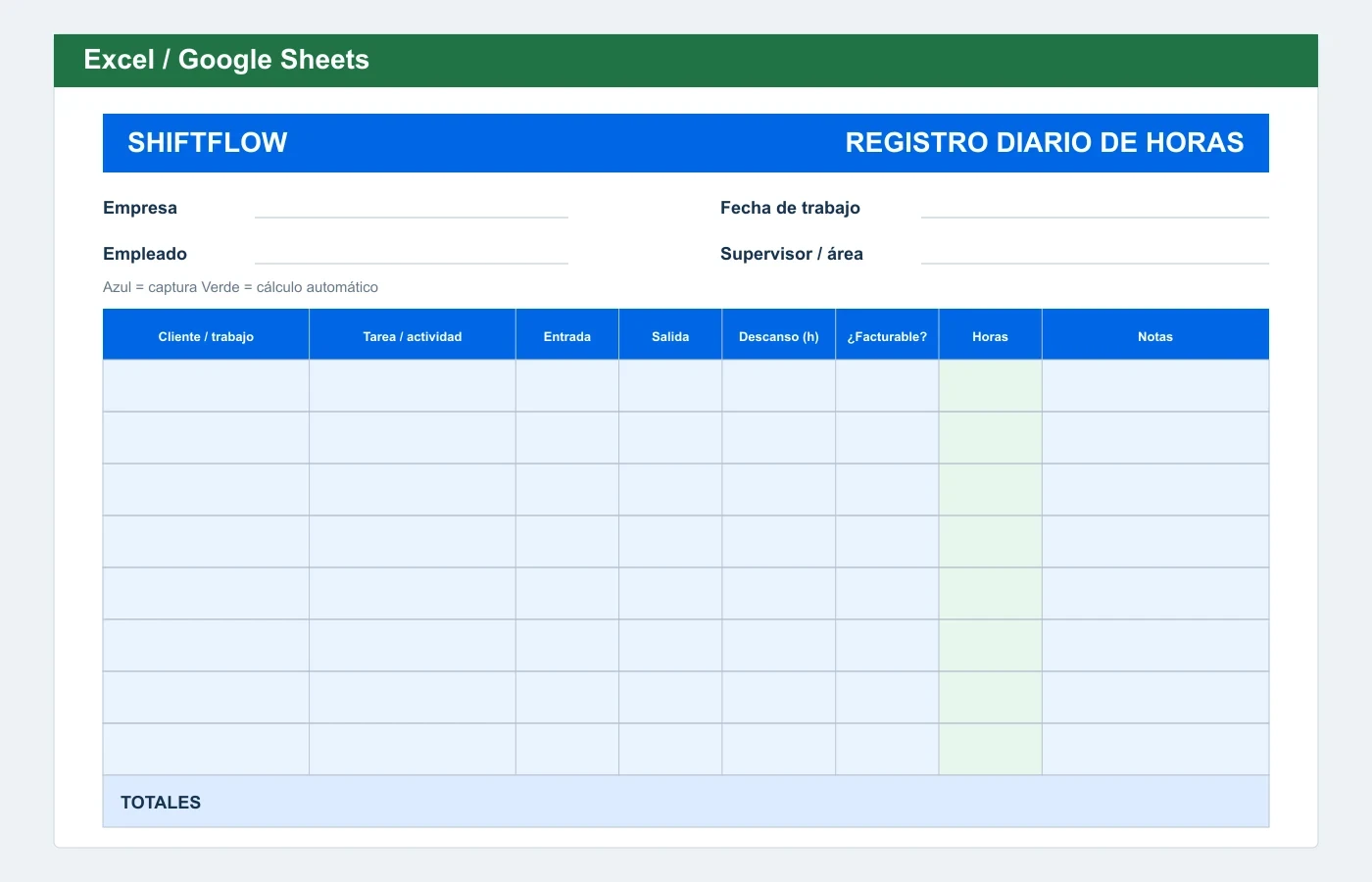Click the Excel / Google Sheets header
The image size is (1372, 882).
click(226, 60)
